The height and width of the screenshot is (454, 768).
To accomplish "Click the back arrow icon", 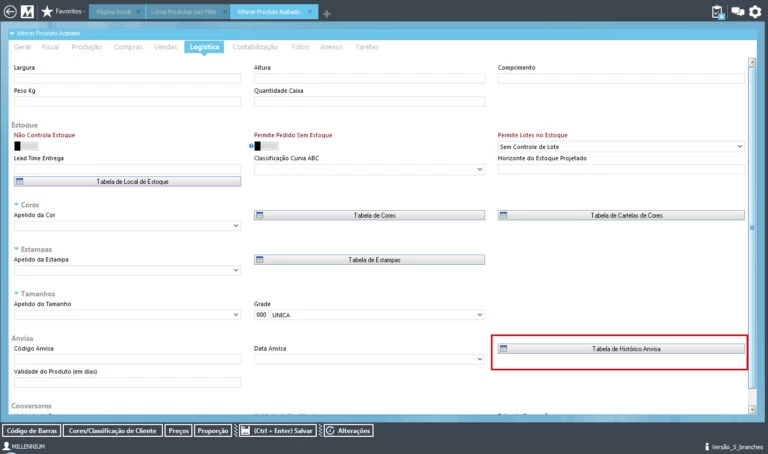I will (11, 12).
